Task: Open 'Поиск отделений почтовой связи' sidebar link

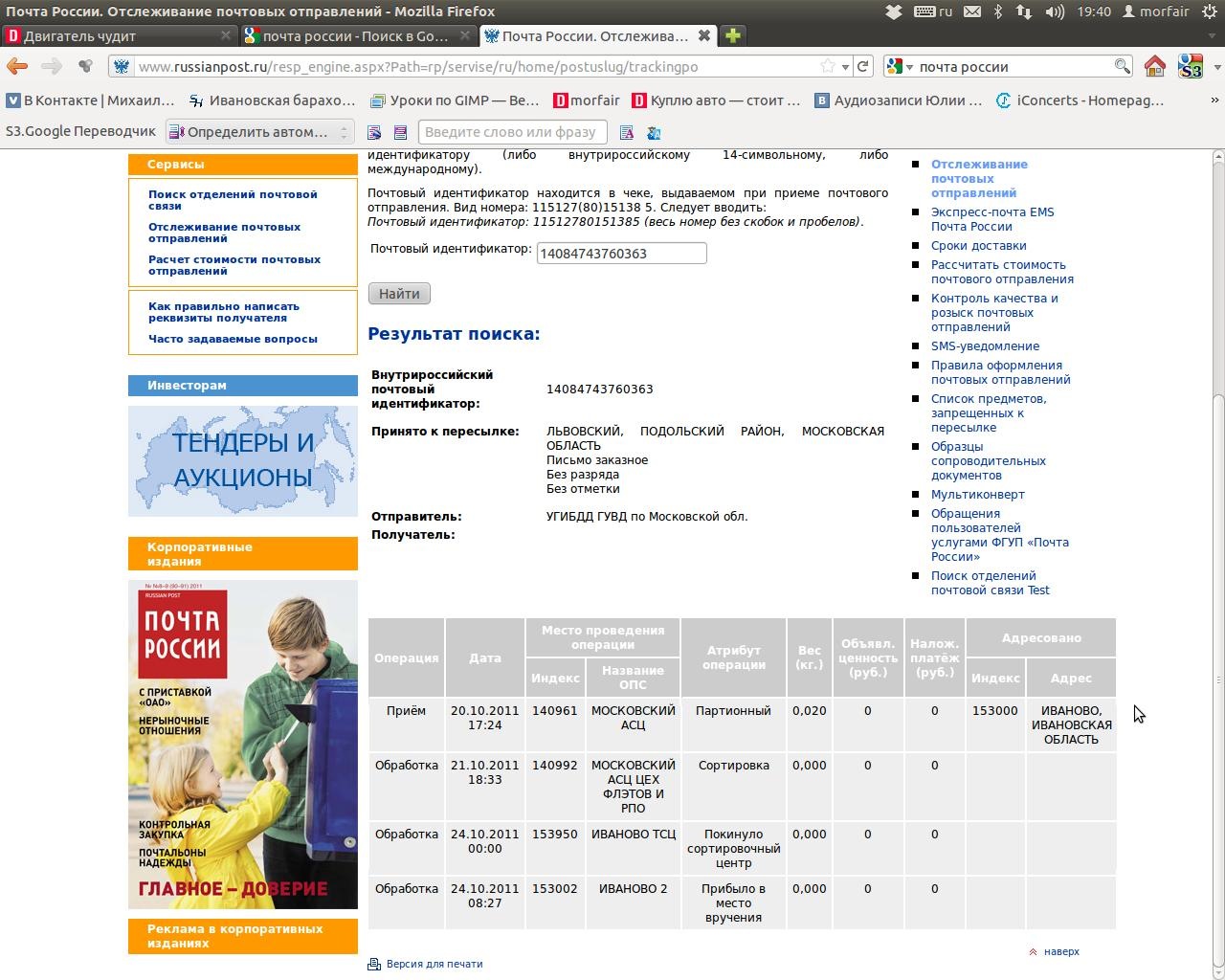Action: (233, 200)
